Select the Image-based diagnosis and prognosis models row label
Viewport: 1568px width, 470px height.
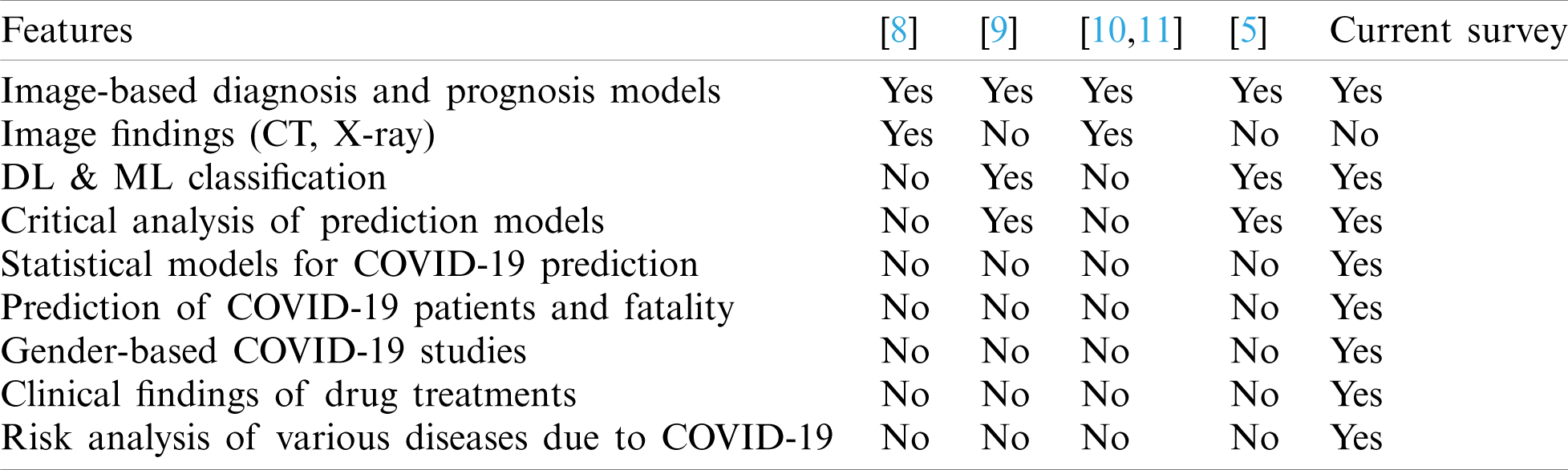360,91
